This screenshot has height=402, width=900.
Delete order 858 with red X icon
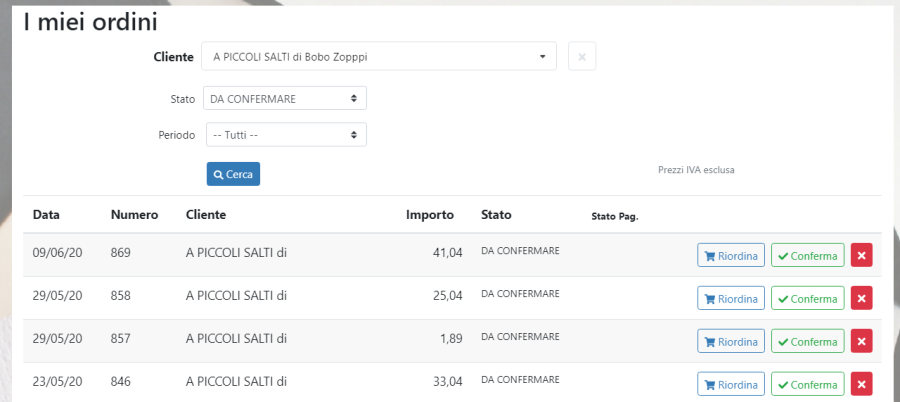(x=861, y=299)
